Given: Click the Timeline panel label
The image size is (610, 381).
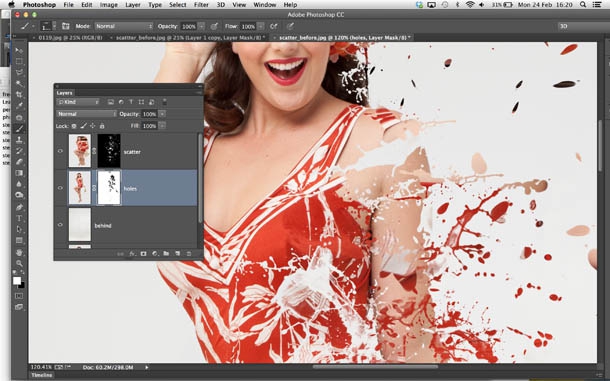Looking at the screenshot, I should point(42,375).
